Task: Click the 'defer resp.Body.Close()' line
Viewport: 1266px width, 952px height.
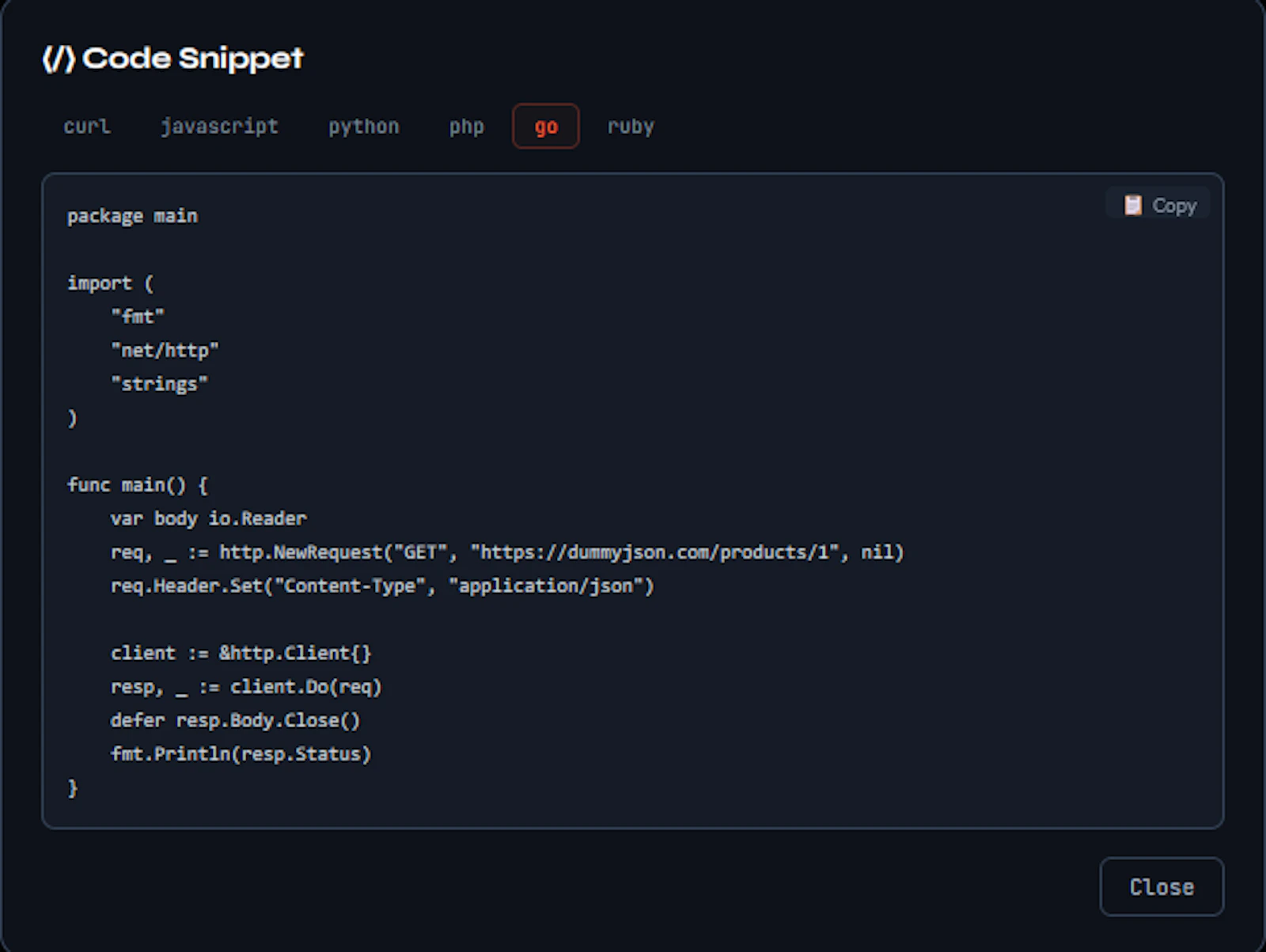Action: [x=235, y=721]
